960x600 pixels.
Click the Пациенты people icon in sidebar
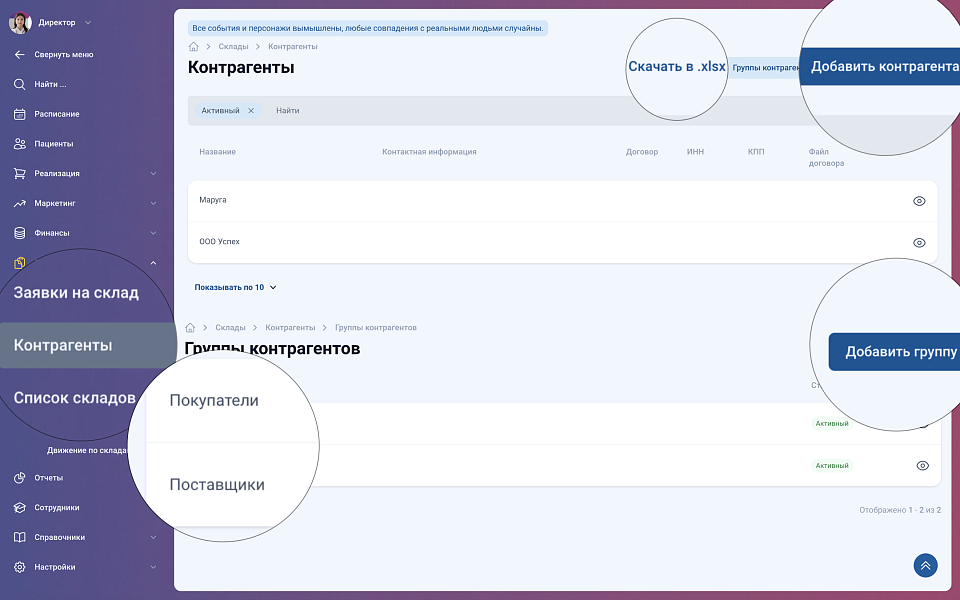point(19,144)
